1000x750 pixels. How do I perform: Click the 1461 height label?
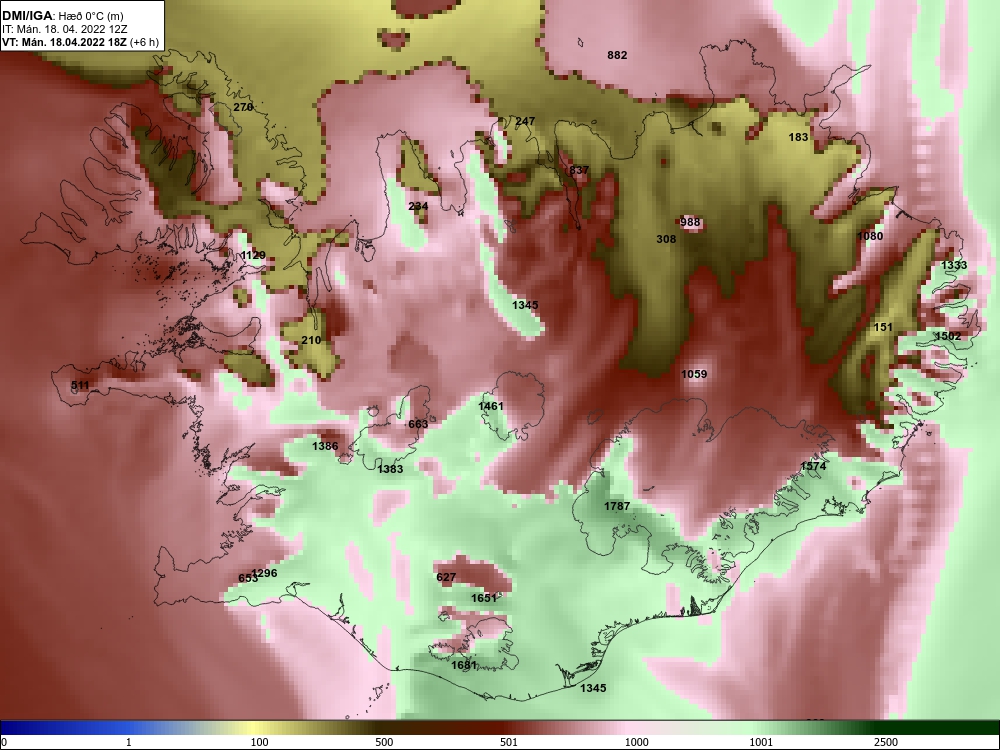click(490, 406)
